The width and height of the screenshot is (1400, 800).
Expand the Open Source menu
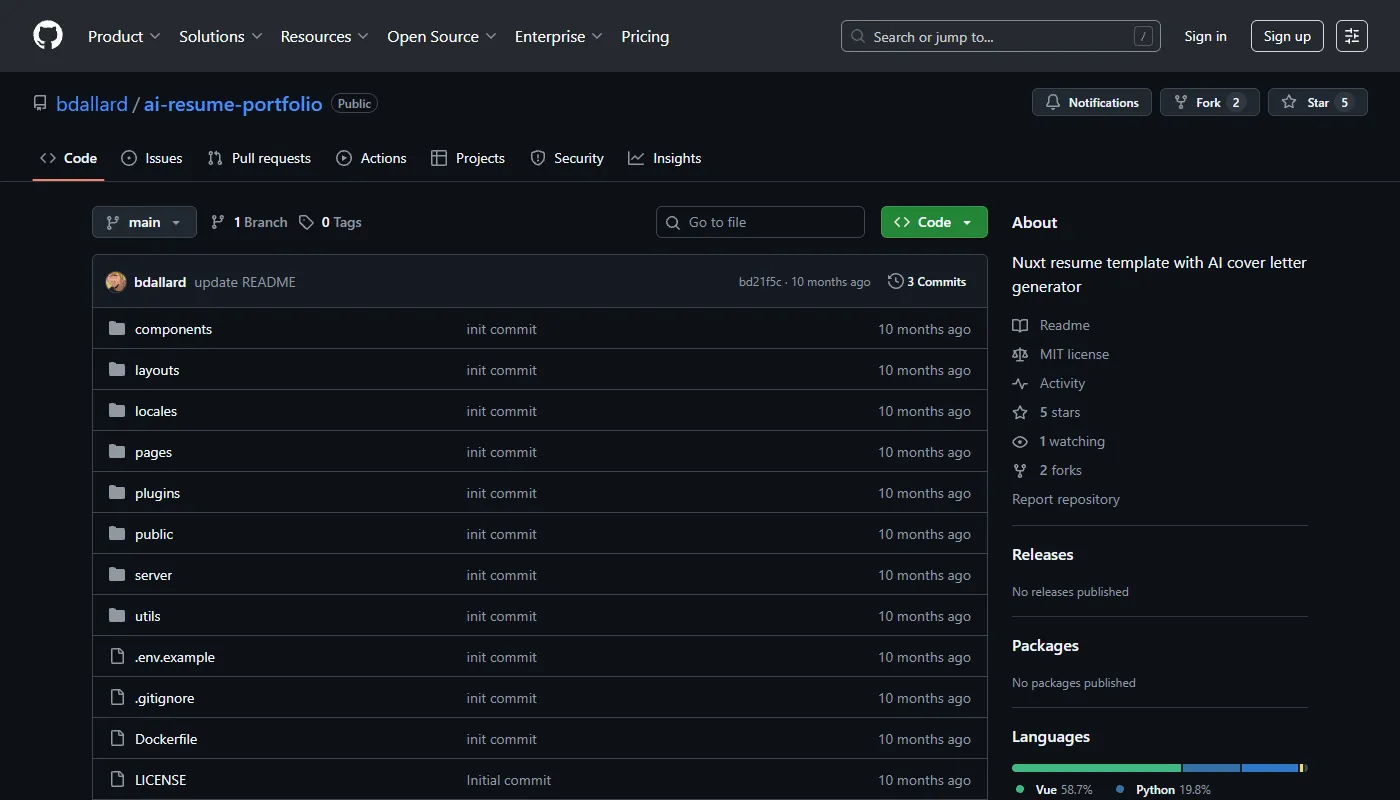click(x=441, y=36)
